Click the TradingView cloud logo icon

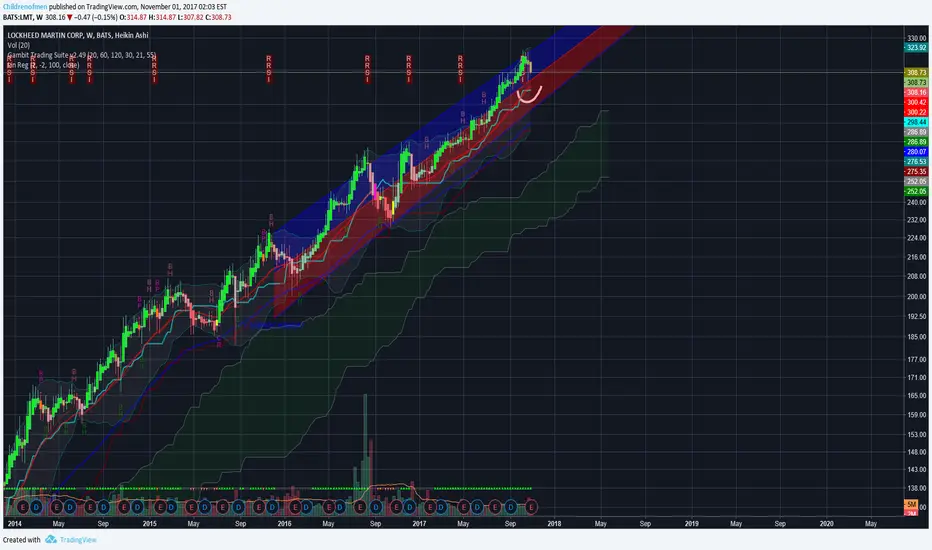(x=51, y=539)
